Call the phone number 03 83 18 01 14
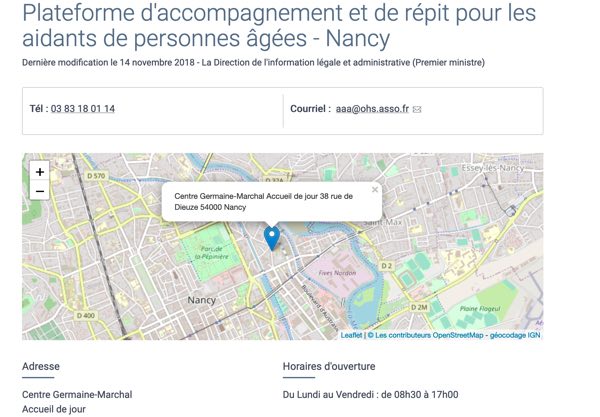The width and height of the screenshot is (600, 417). click(83, 109)
